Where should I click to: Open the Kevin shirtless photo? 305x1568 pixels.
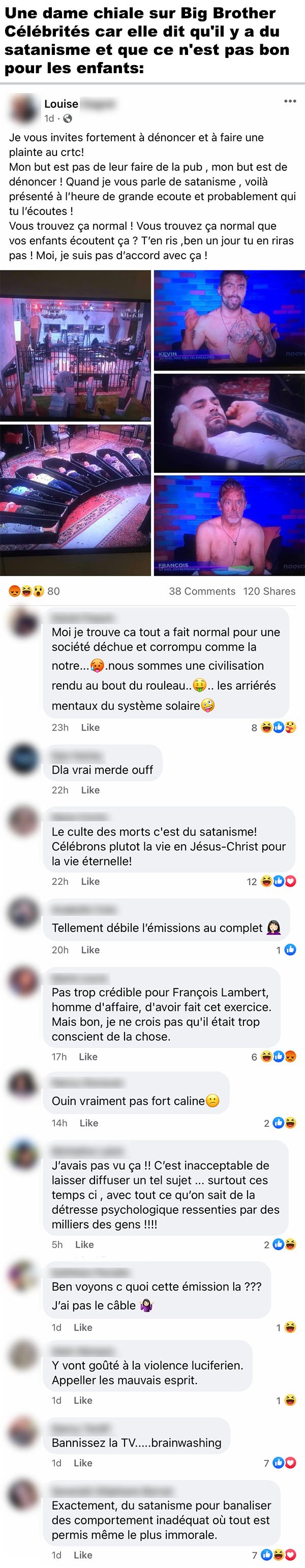coord(229,320)
